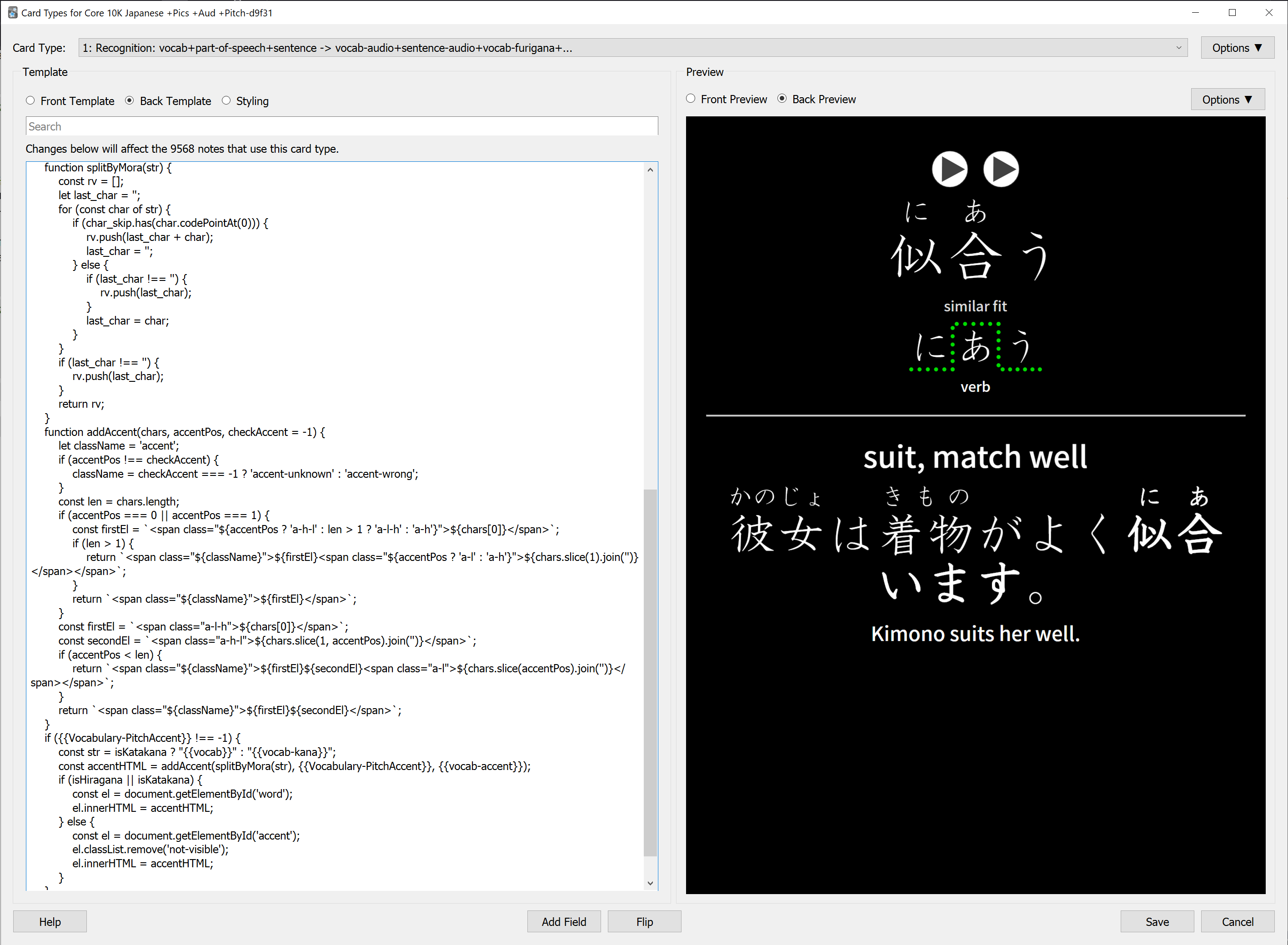Close the Card Types window
This screenshot has width=1288, height=945.
1268,13
